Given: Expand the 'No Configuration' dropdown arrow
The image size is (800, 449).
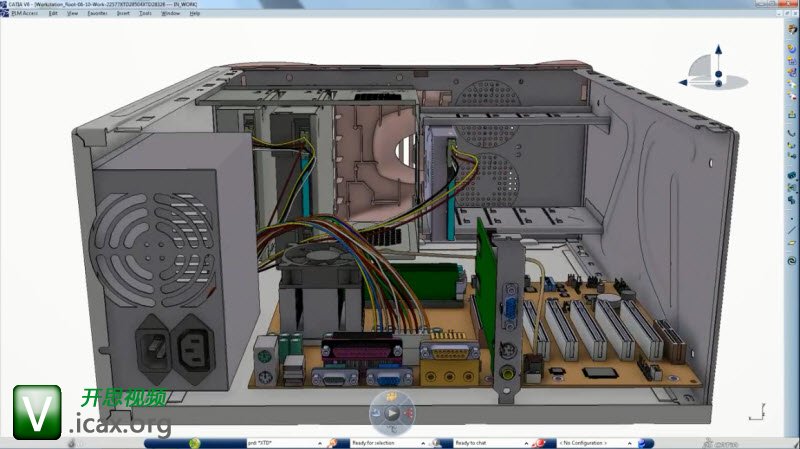Looking at the screenshot, I should [630, 443].
